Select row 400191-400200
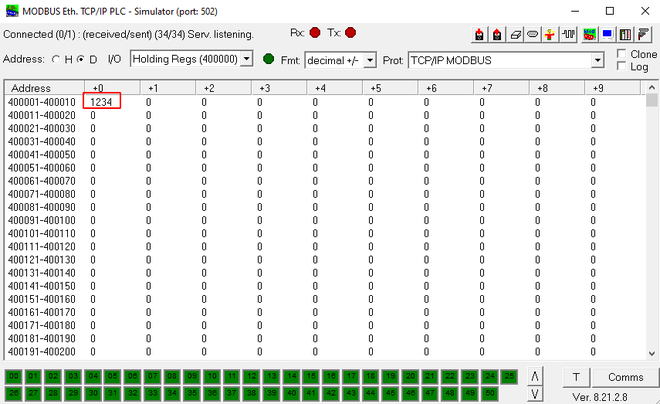The height and width of the screenshot is (404, 660). 325,351
